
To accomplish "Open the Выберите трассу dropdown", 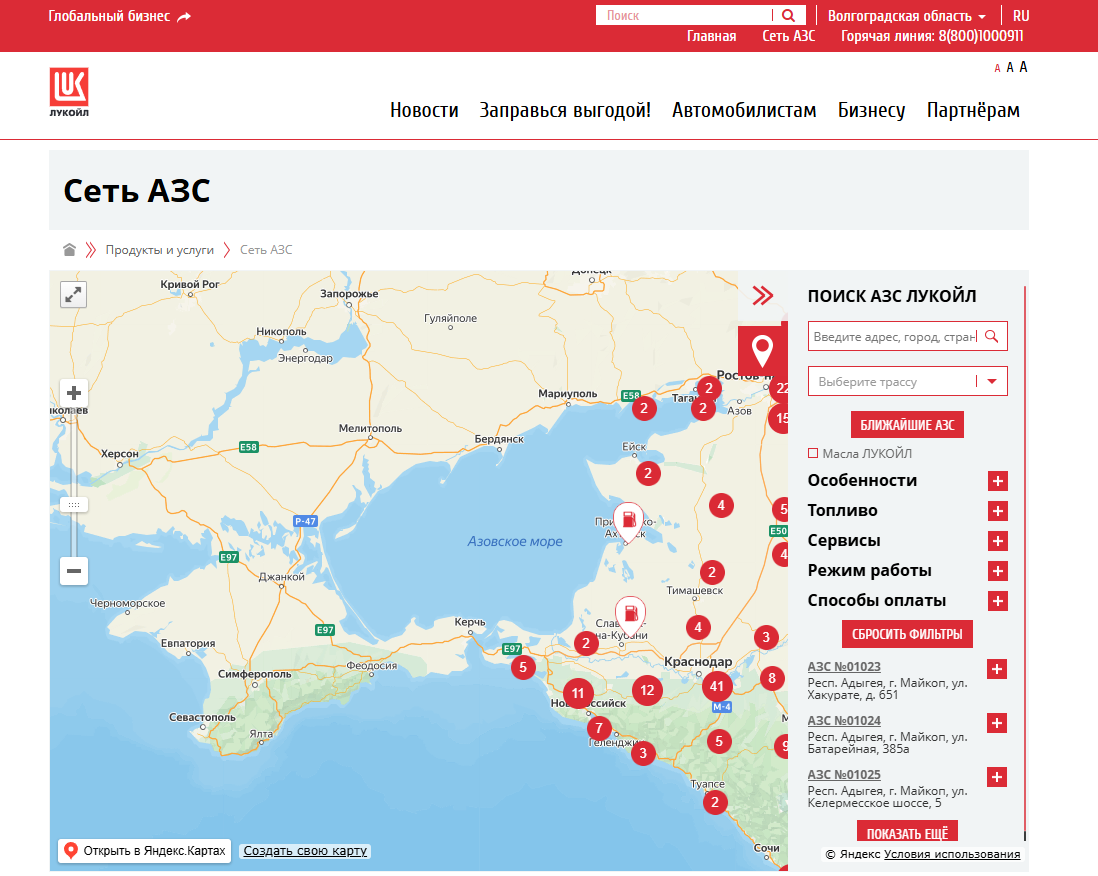I will 908,382.
